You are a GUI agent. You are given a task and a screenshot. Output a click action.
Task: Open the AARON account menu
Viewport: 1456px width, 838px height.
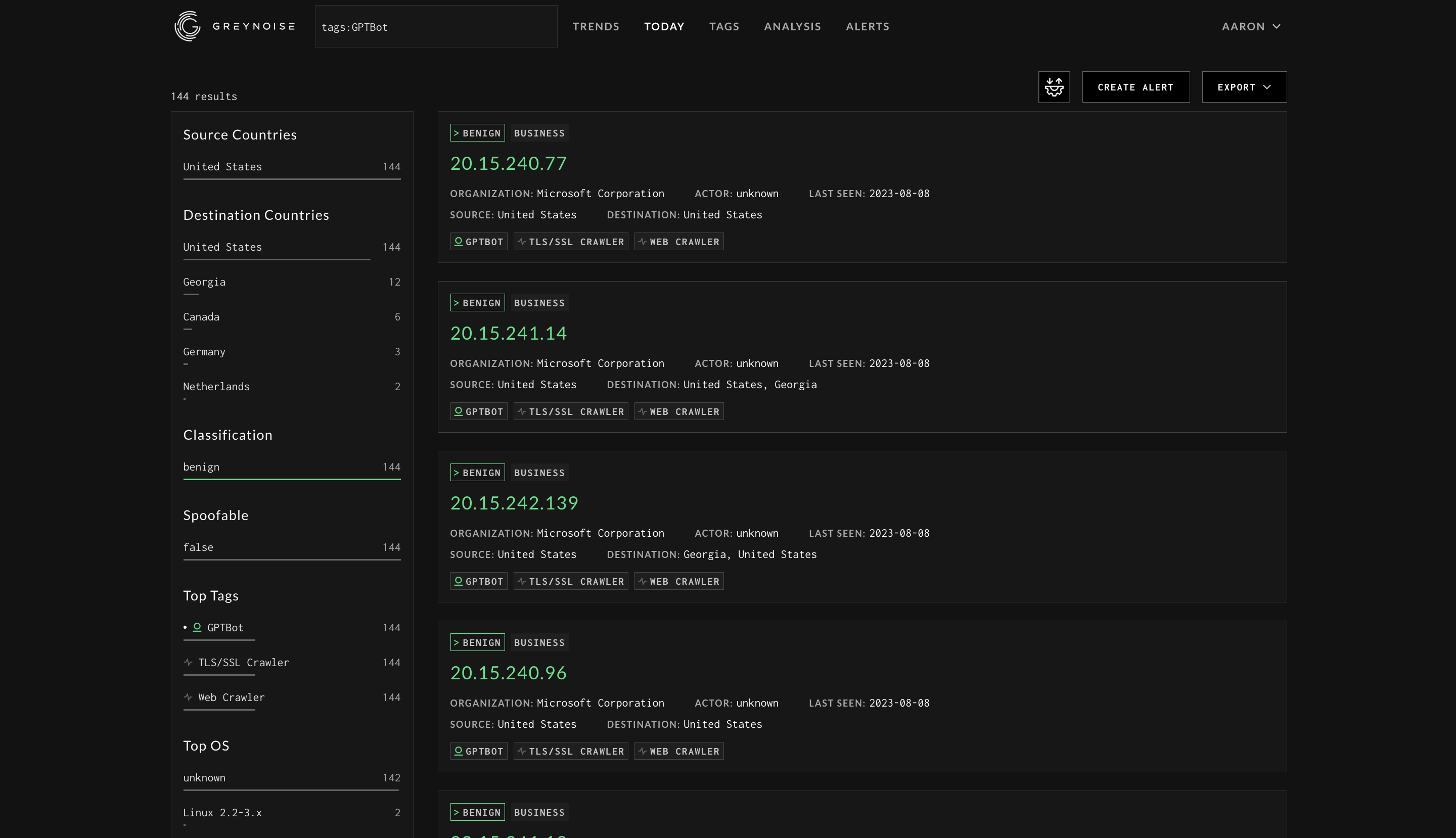coord(1250,26)
